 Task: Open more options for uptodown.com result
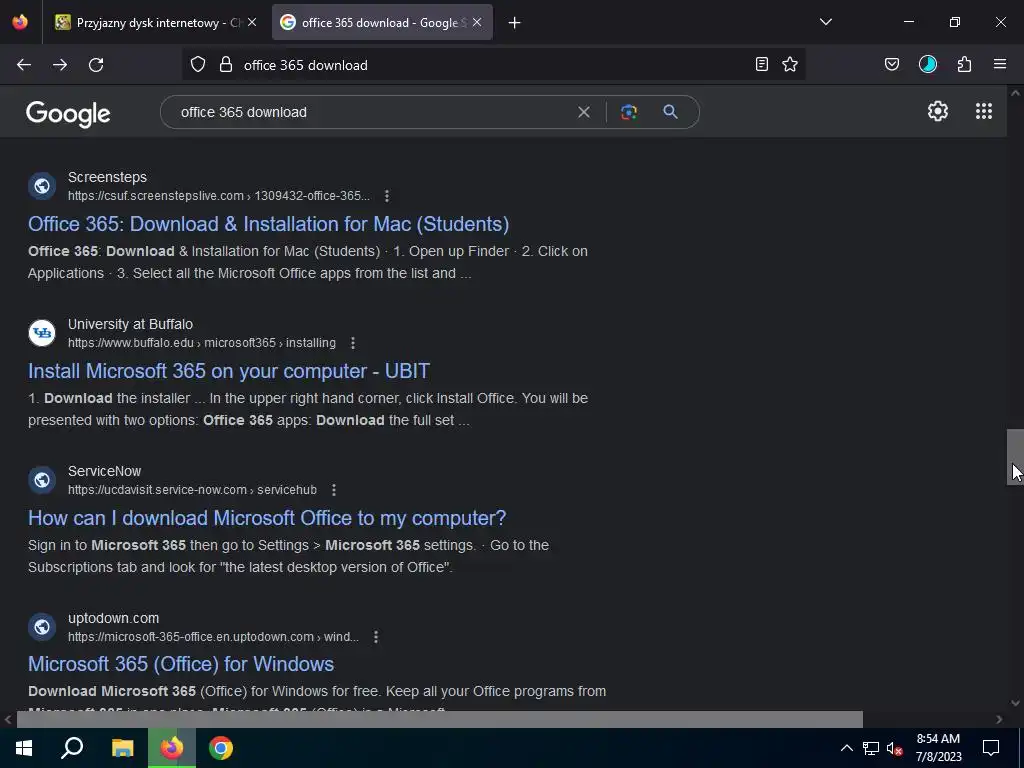[x=376, y=637]
